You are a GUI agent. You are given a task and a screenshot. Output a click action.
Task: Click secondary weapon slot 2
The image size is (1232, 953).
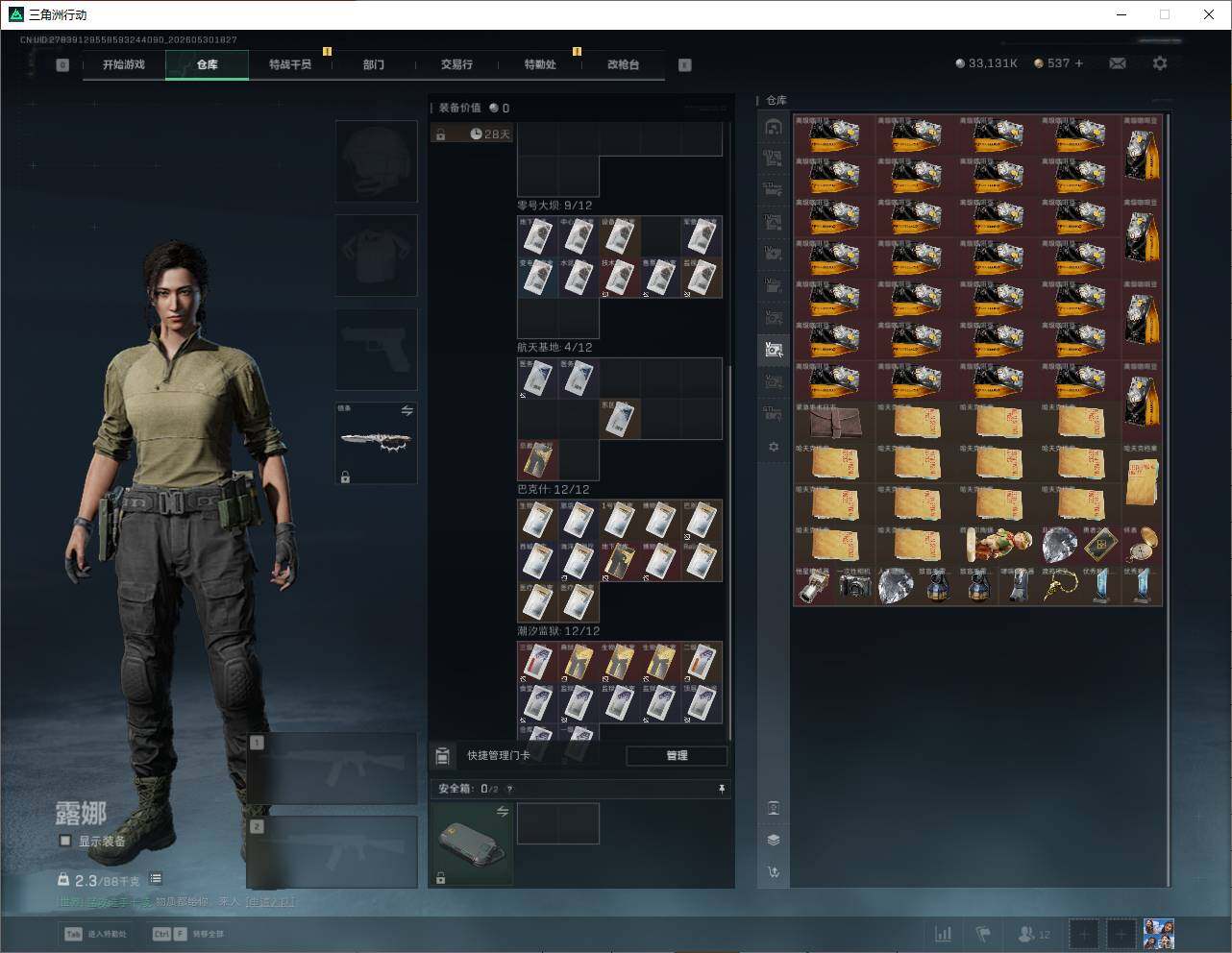click(x=333, y=852)
